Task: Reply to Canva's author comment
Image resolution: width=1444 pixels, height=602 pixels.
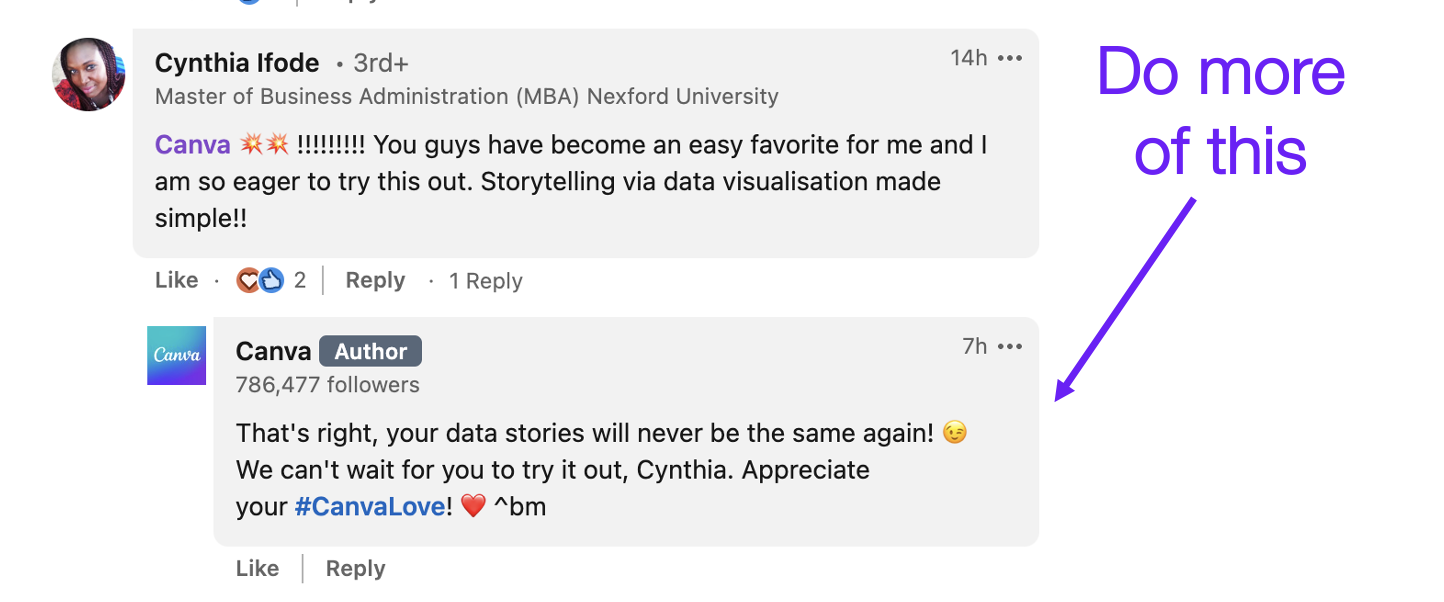Action: click(355, 569)
